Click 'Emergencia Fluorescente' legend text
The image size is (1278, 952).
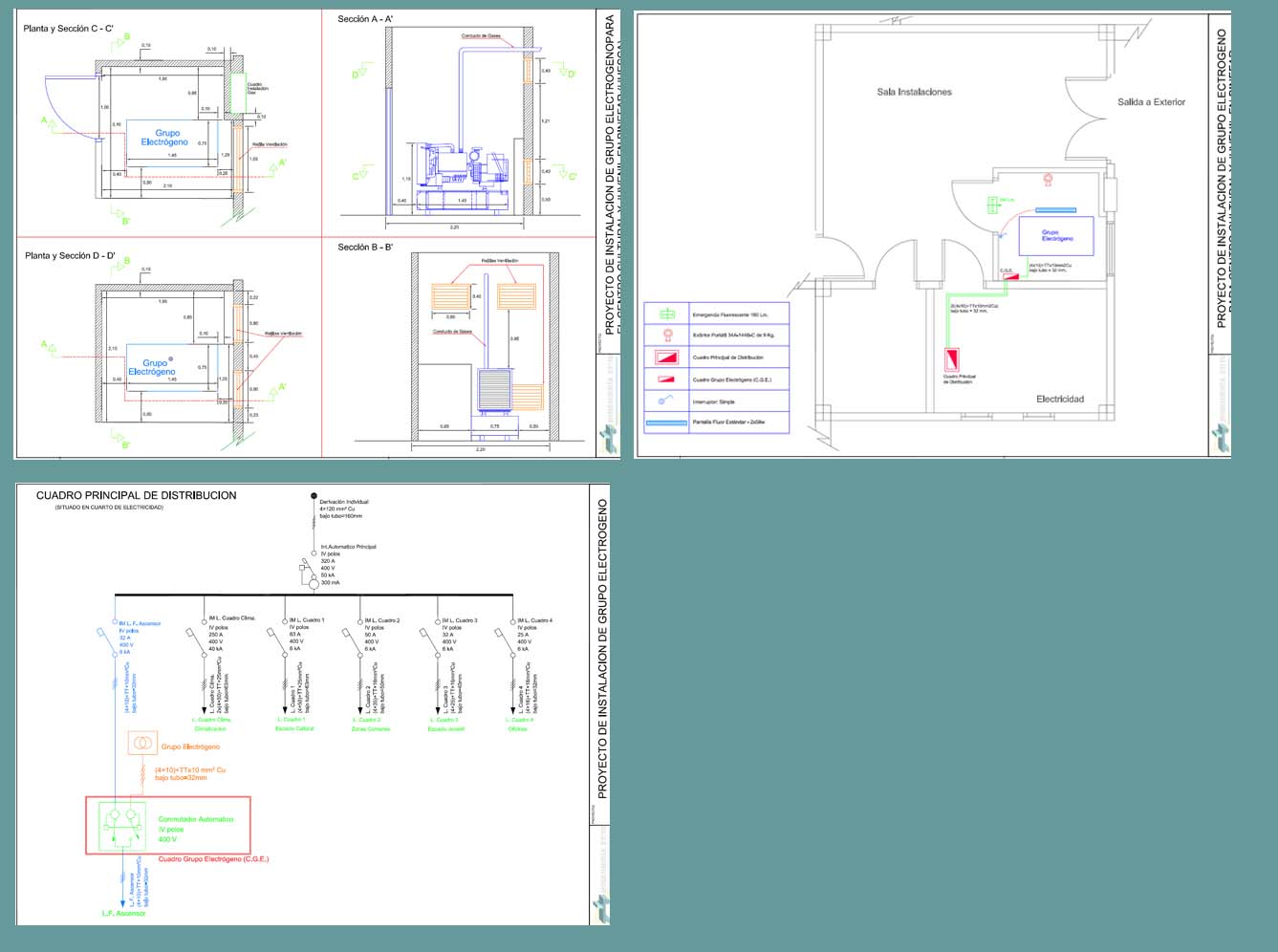point(731,314)
